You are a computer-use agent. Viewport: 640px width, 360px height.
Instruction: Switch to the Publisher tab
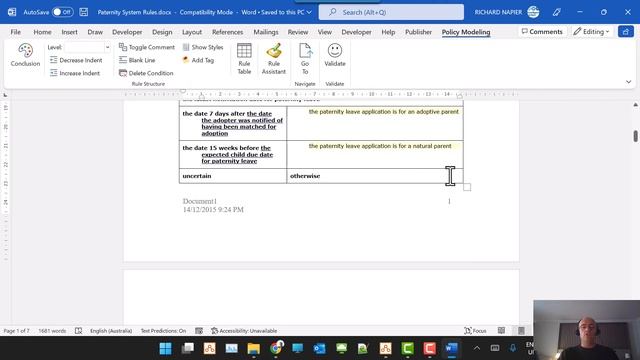tap(418, 32)
